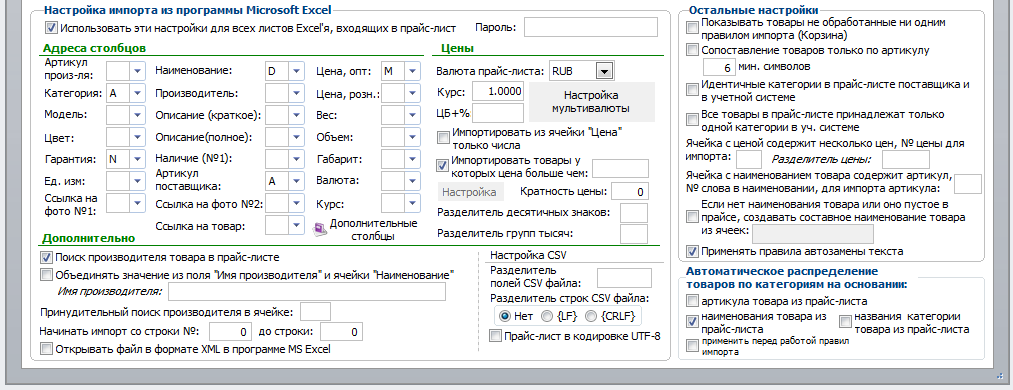Check Идентичные категории в прайс-листе поставщика
Viewport: 1013px width, 390px height.
click(x=693, y=90)
